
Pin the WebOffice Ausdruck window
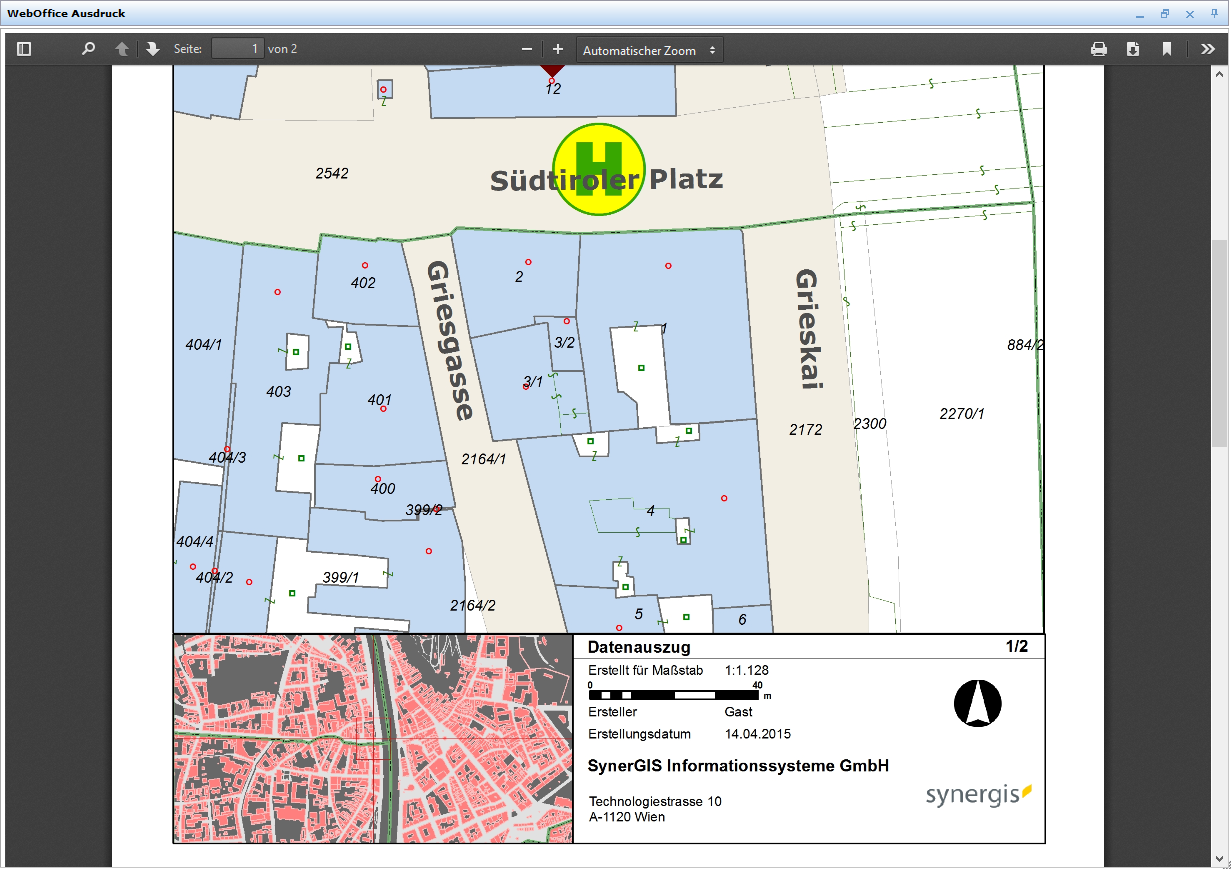pyautogui.click(x=1214, y=14)
